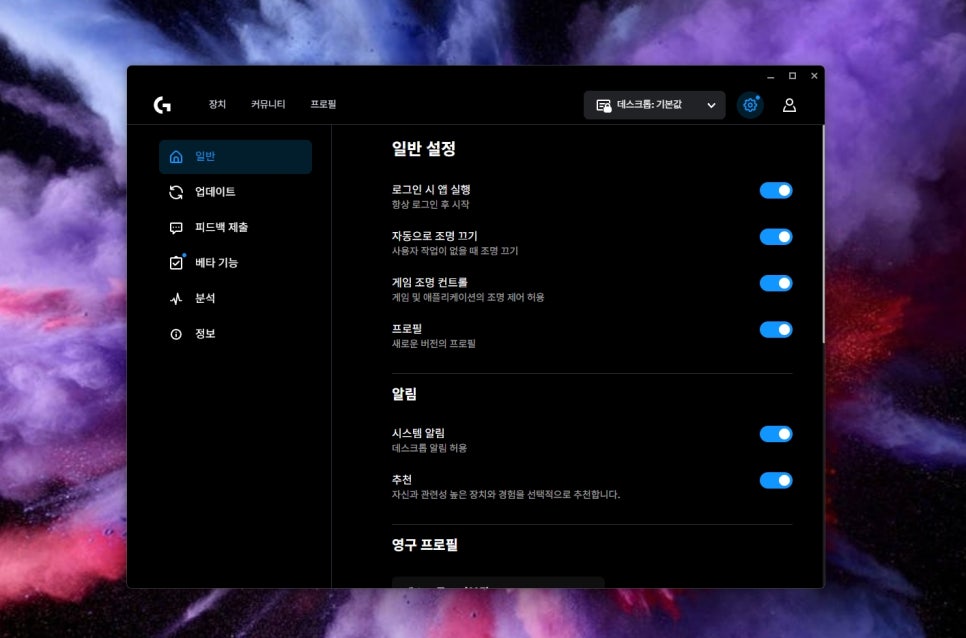Screen dimensions: 966x638
Task: Switch to the 커뮤니티 tab
Action: [268, 105]
